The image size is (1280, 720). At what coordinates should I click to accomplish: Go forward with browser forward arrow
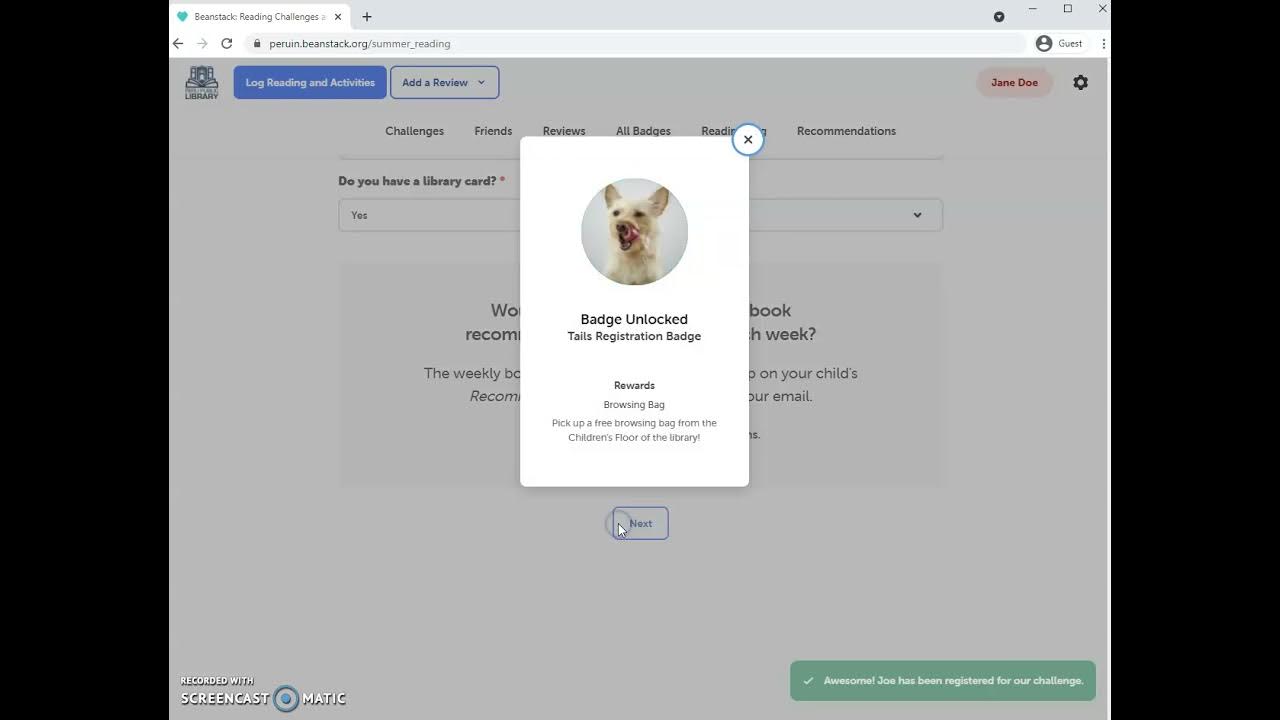(x=202, y=44)
